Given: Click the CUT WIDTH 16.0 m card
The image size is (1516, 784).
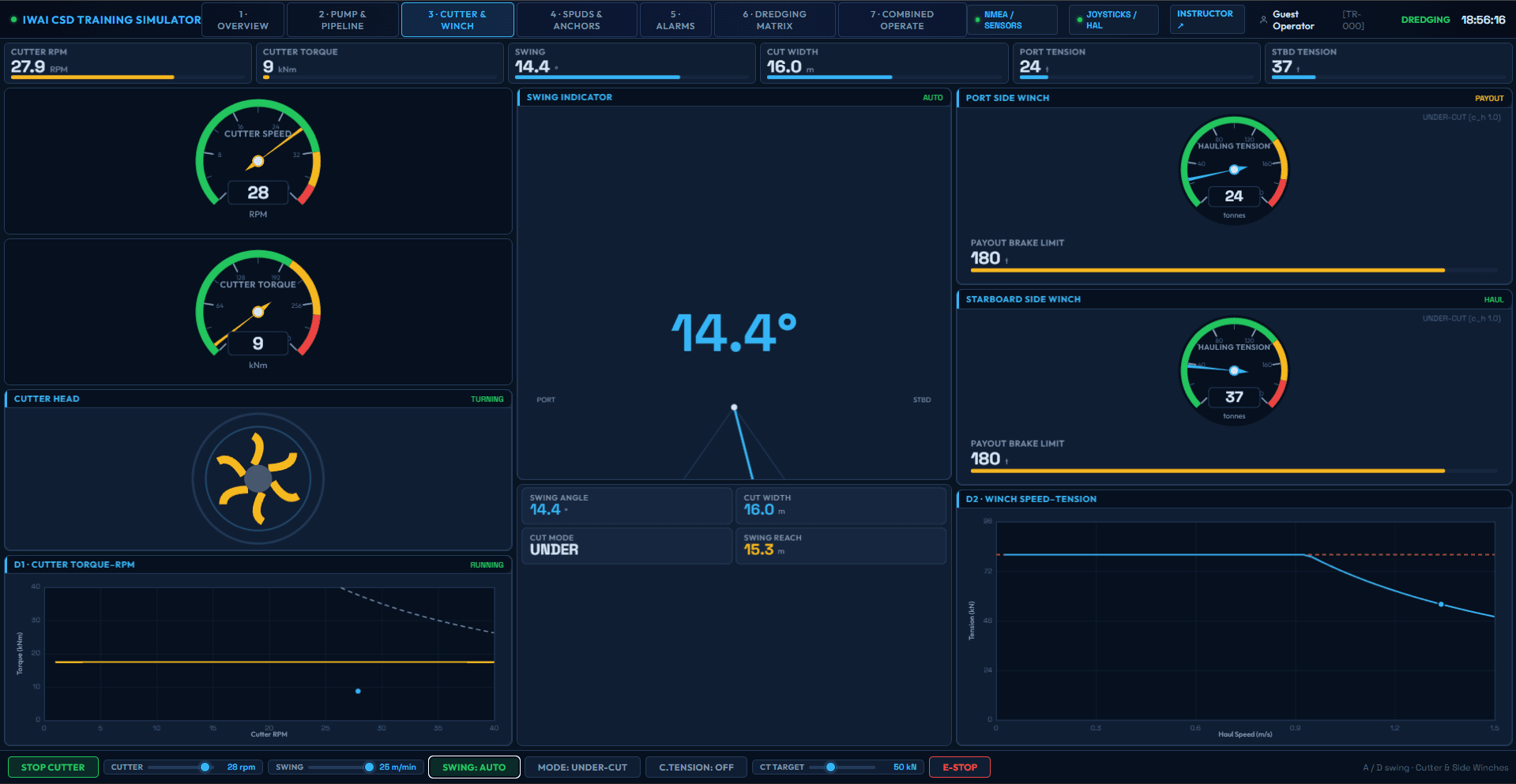Looking at the screenshot, I should coord(884,62).
